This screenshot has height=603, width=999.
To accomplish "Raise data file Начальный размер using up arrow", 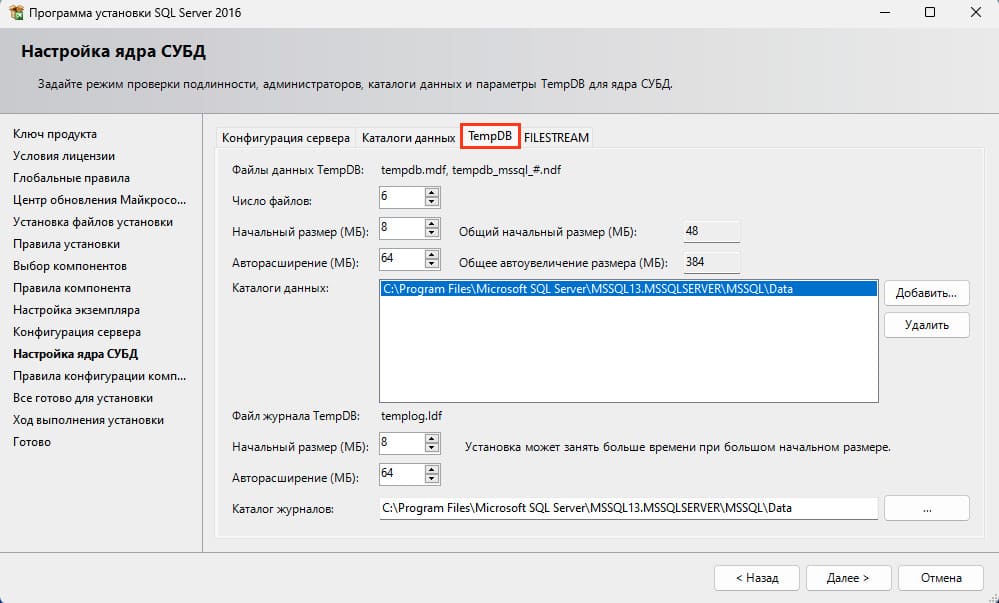I will point(432,223).
